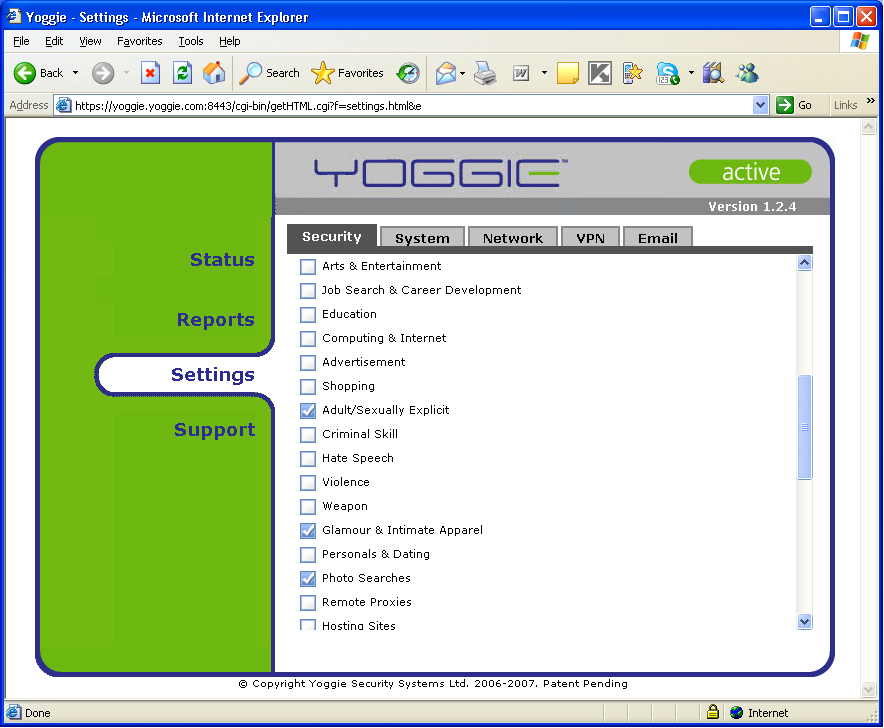Open the Edit with Word dropdown arrow

[544, 73]
